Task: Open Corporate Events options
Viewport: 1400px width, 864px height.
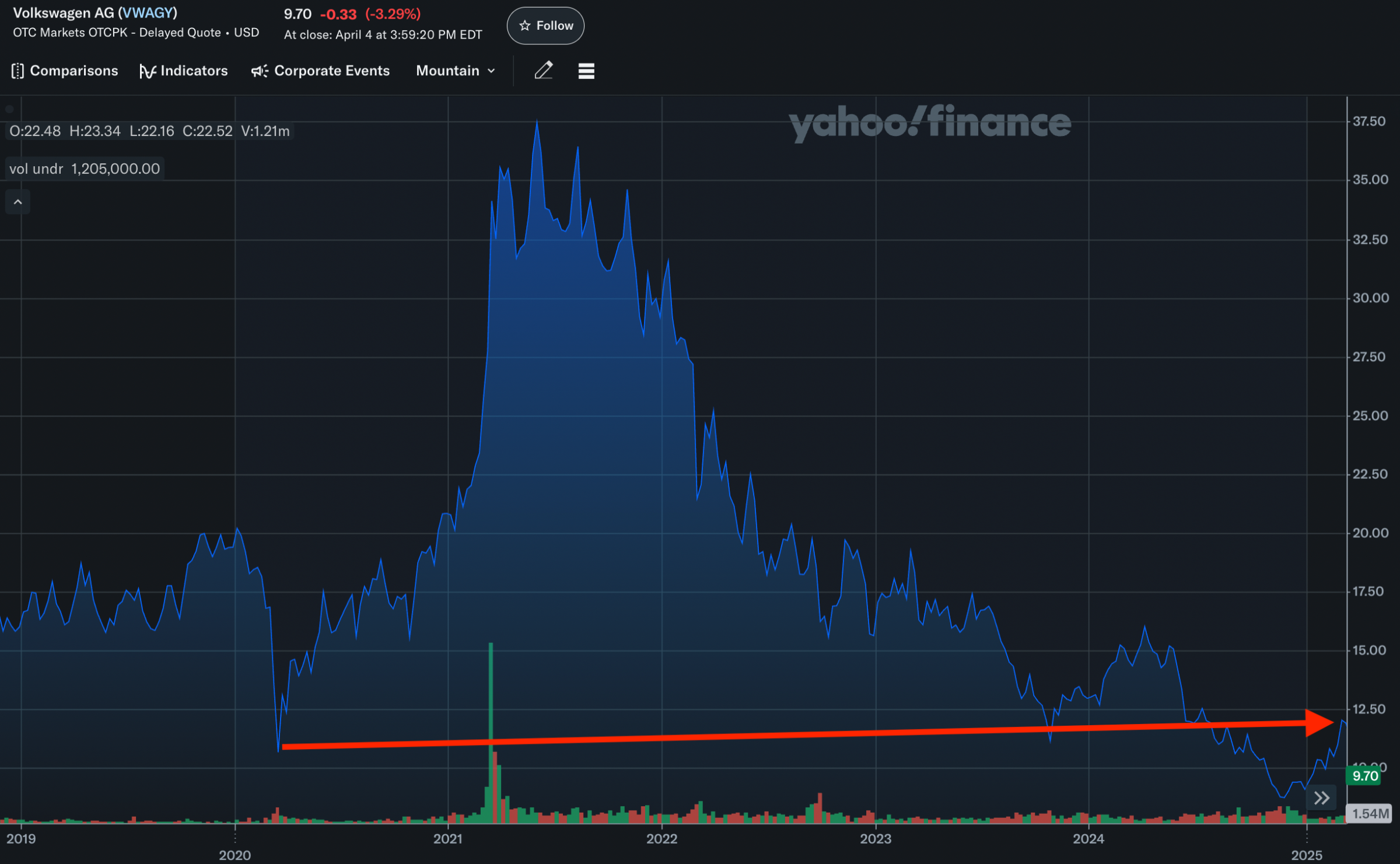Action: (320, 71)
